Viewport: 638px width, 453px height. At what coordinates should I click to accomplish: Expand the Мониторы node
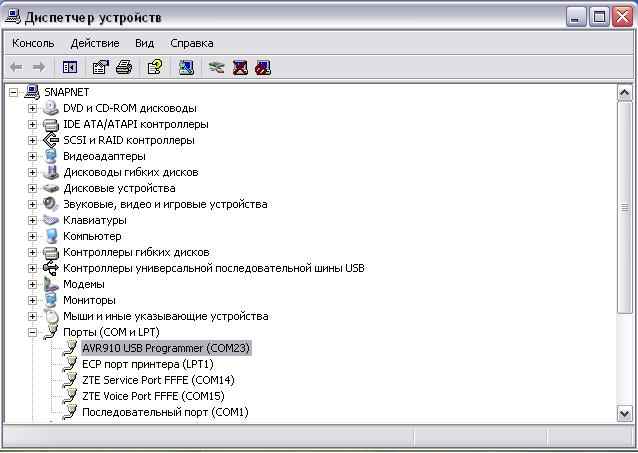(32, 300)
